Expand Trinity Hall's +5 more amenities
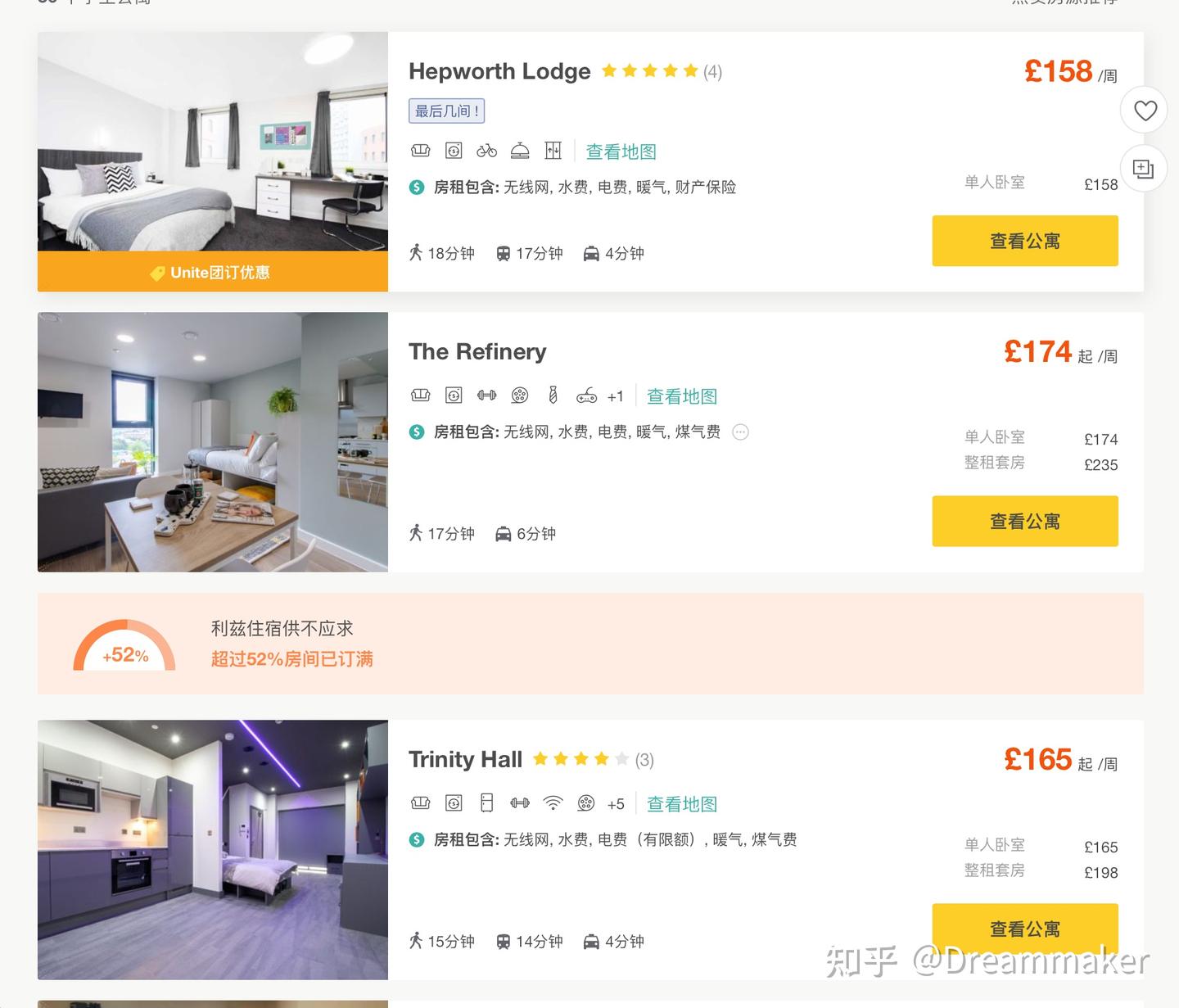 tap(616, 805)
